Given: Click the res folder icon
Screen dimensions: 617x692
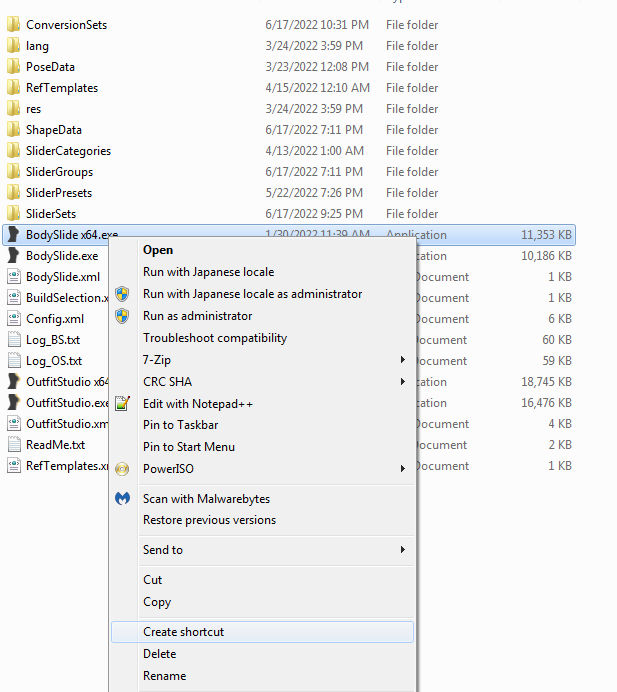Looking at the screenshot, I should click(x=14, y=108).
